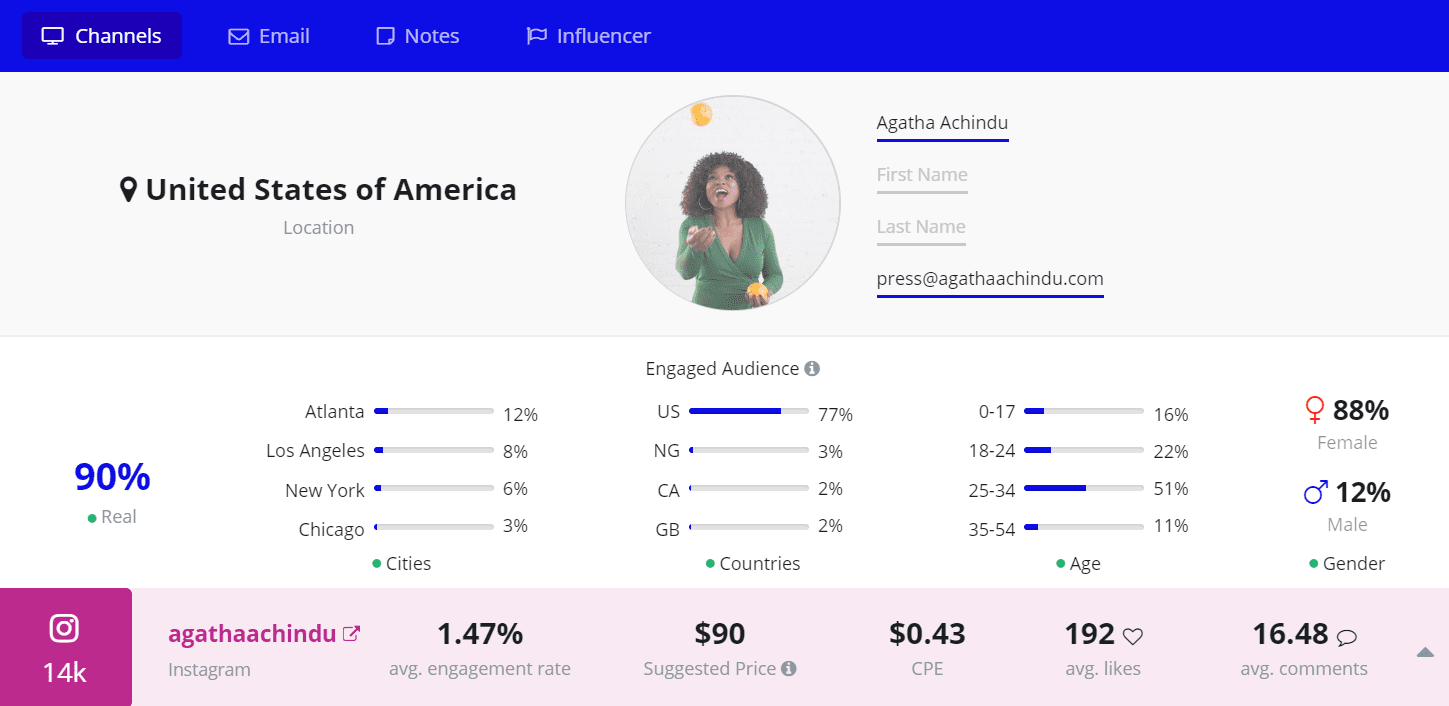Click the female gender symbol icon
The image size is (1449, 706).
pyautogui.click(x=1315, y=410)
